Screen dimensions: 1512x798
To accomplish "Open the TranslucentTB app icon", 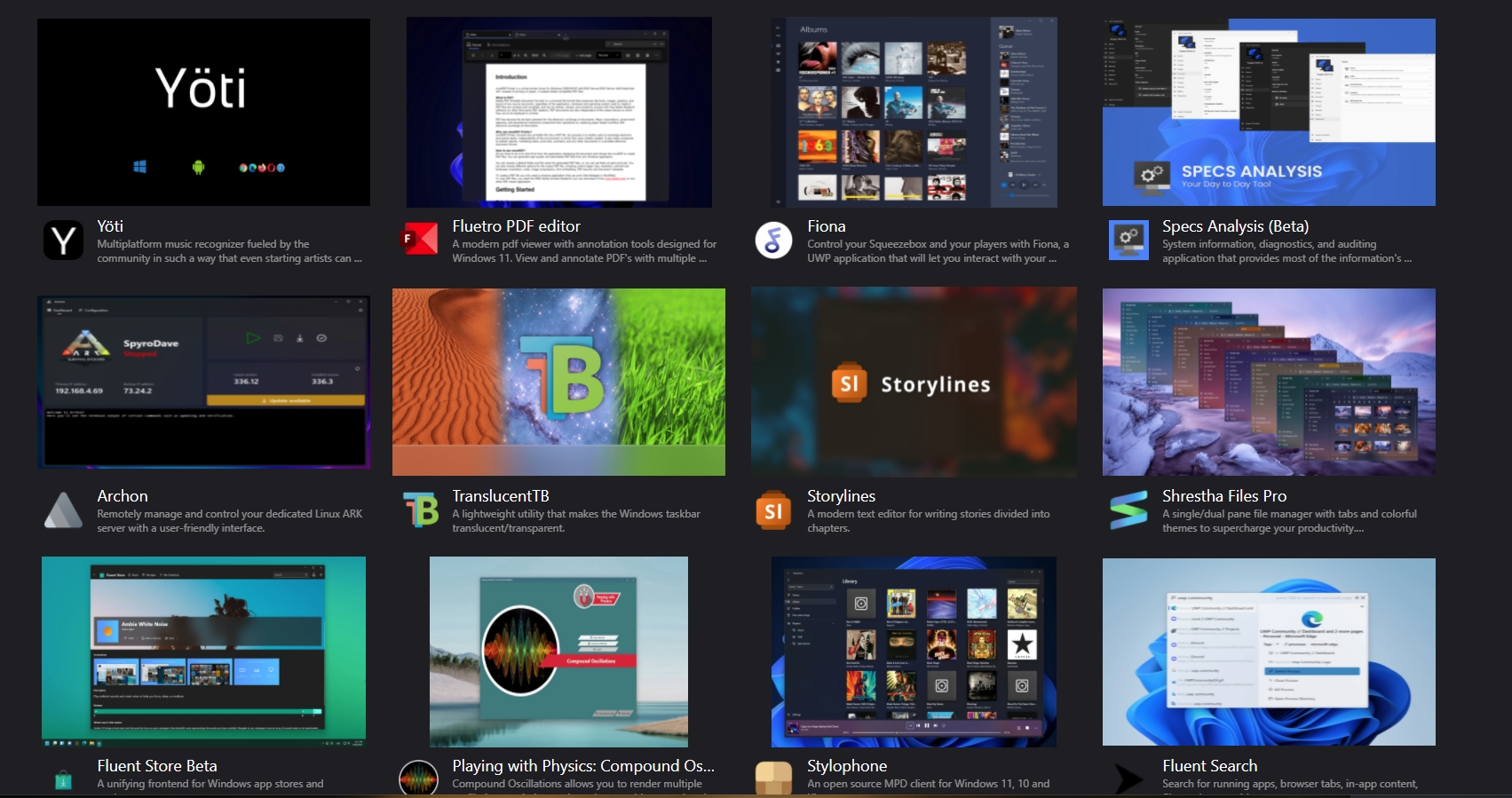I will 420,510.
